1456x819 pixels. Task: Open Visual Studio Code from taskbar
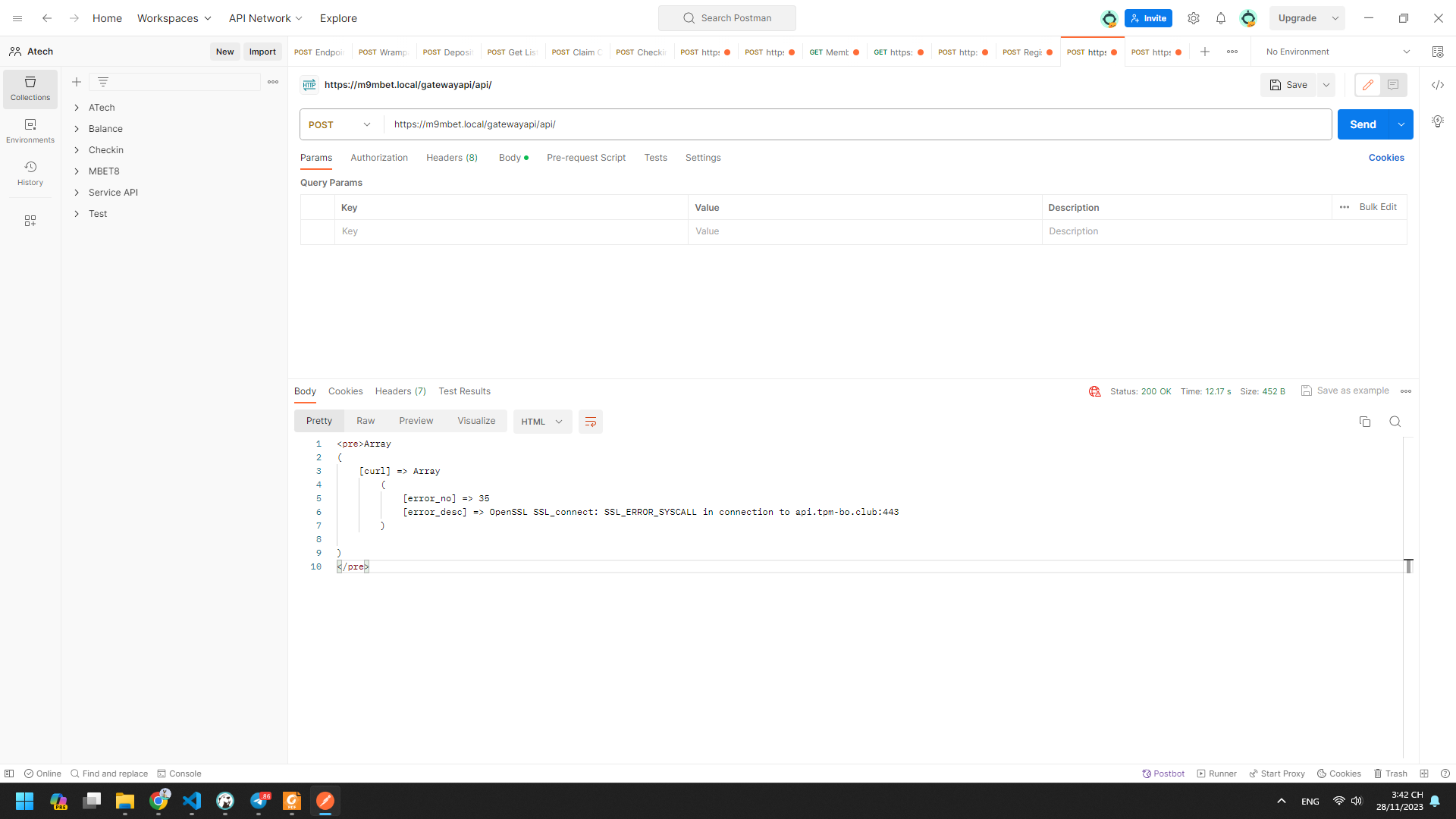[192, 801]
